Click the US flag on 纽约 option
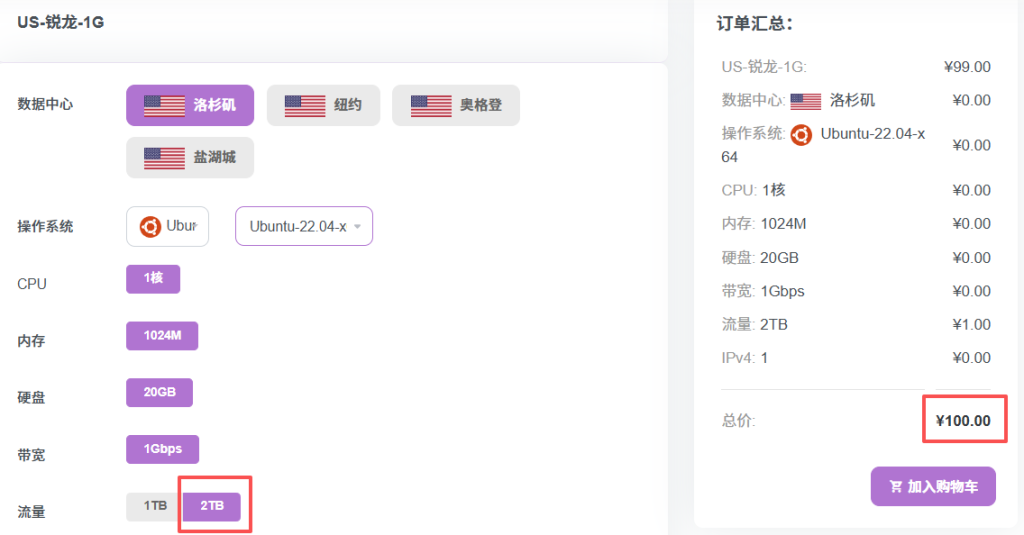 [305, 105]
